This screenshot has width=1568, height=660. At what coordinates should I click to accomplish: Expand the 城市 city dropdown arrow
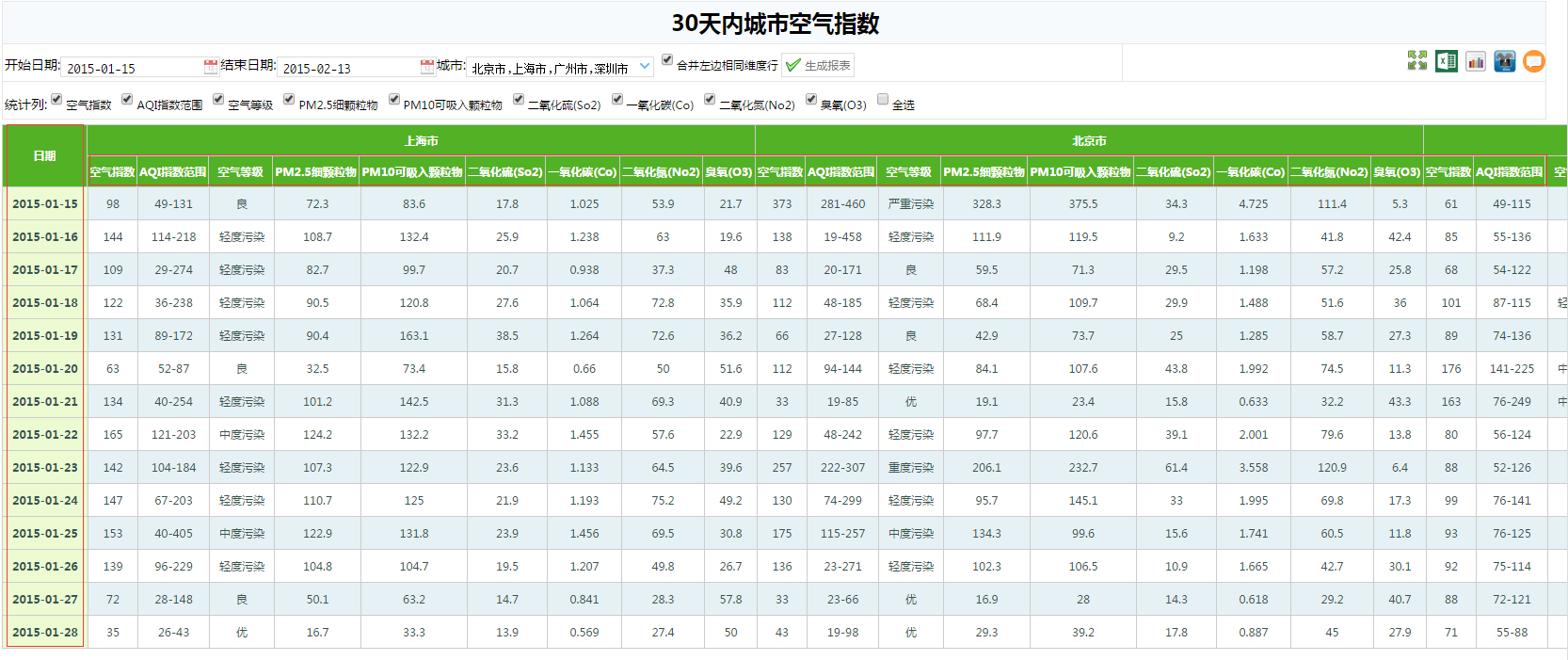point(645,67)
